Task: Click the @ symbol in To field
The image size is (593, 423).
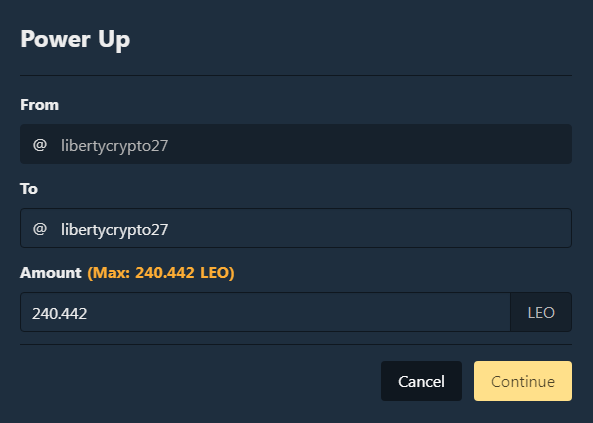Action: click(40, 229)
